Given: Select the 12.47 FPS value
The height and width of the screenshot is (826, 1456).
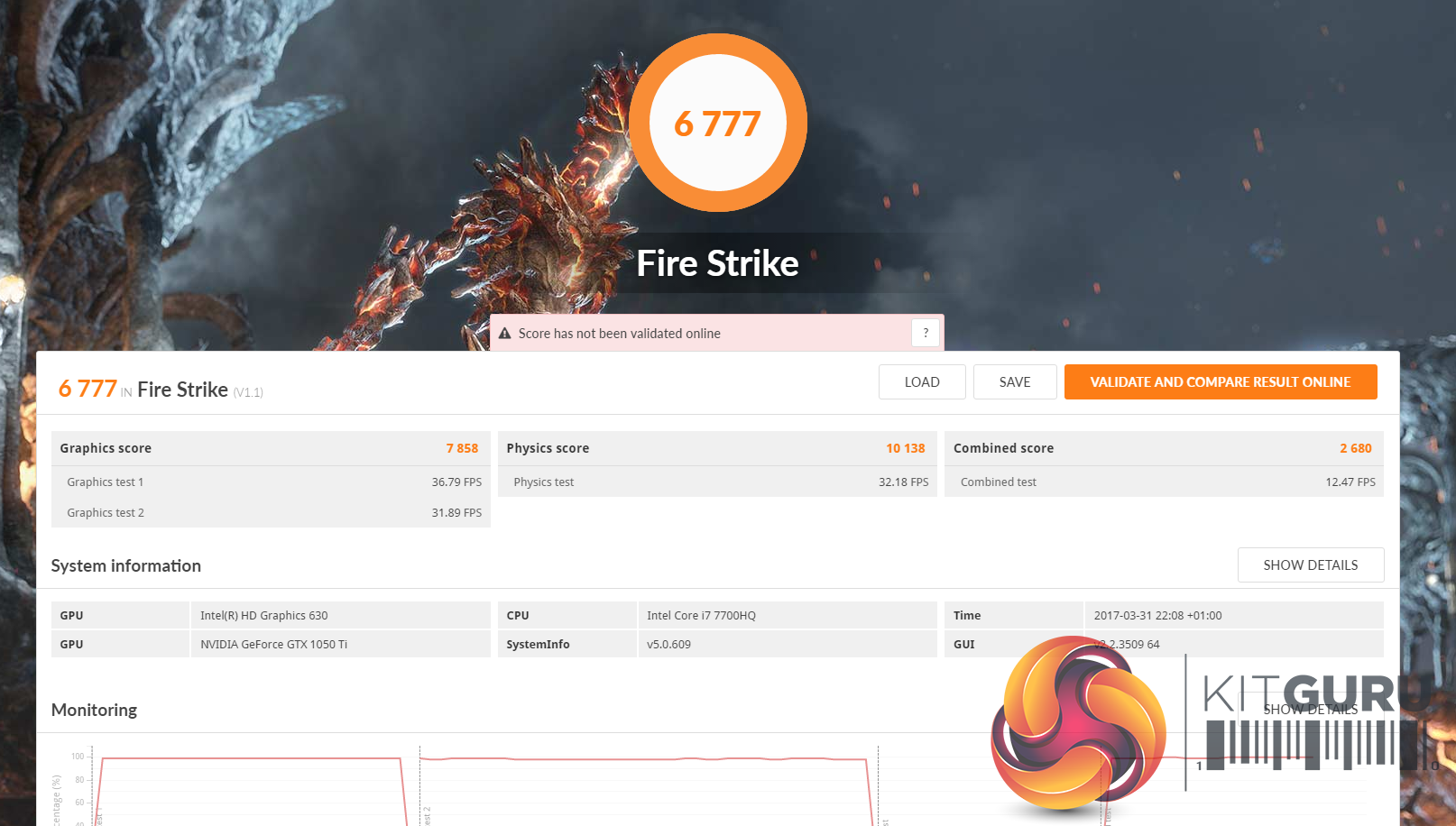Looking at the screenshot, I should click(1350, 482).
